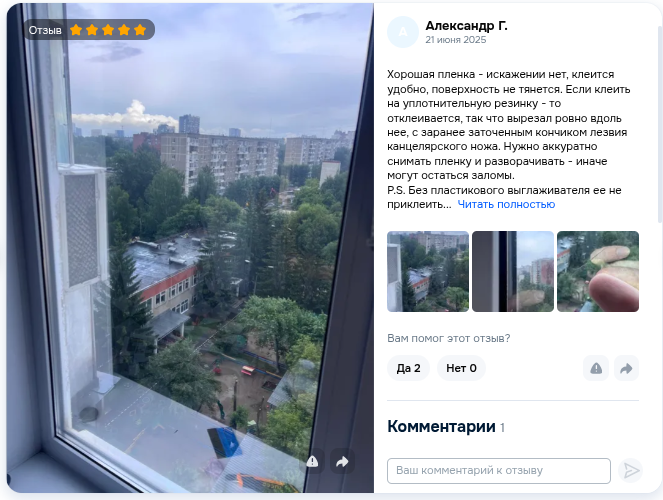Image resolution: width=663 pixels, height=500 pixels.
Task: Click the first rating star
Action: (x=76, y=30)
